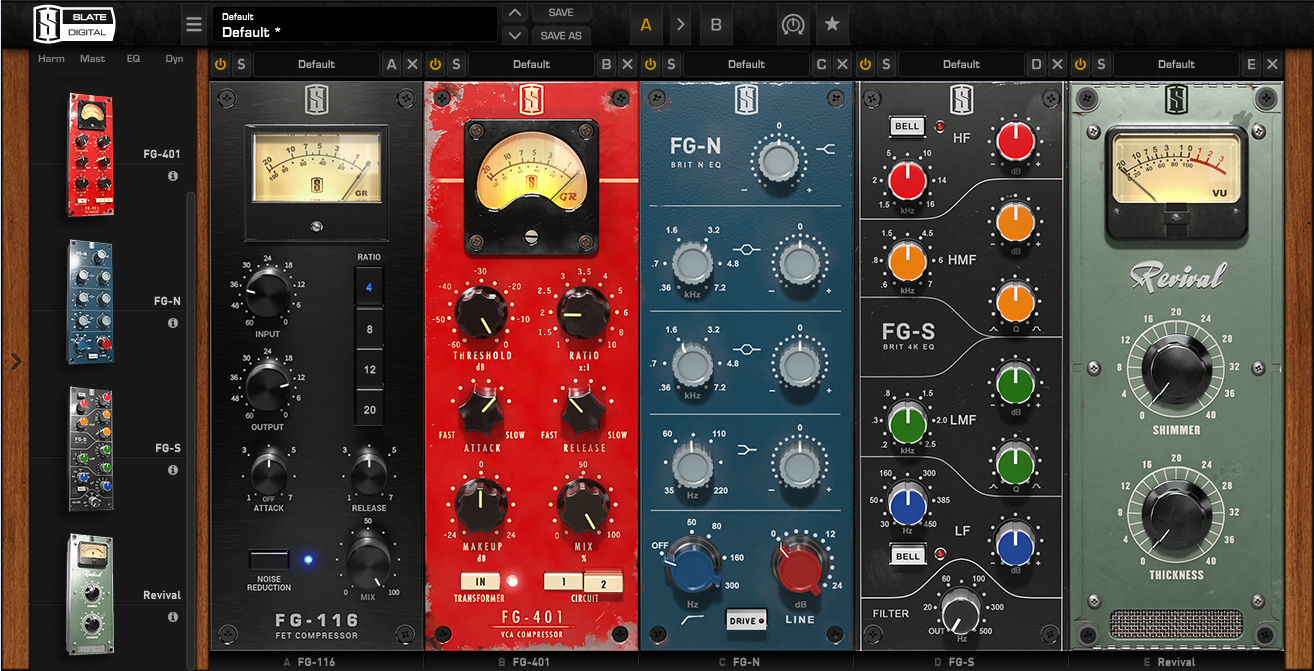Open the settings knob icon in top bar

(793, 24)
